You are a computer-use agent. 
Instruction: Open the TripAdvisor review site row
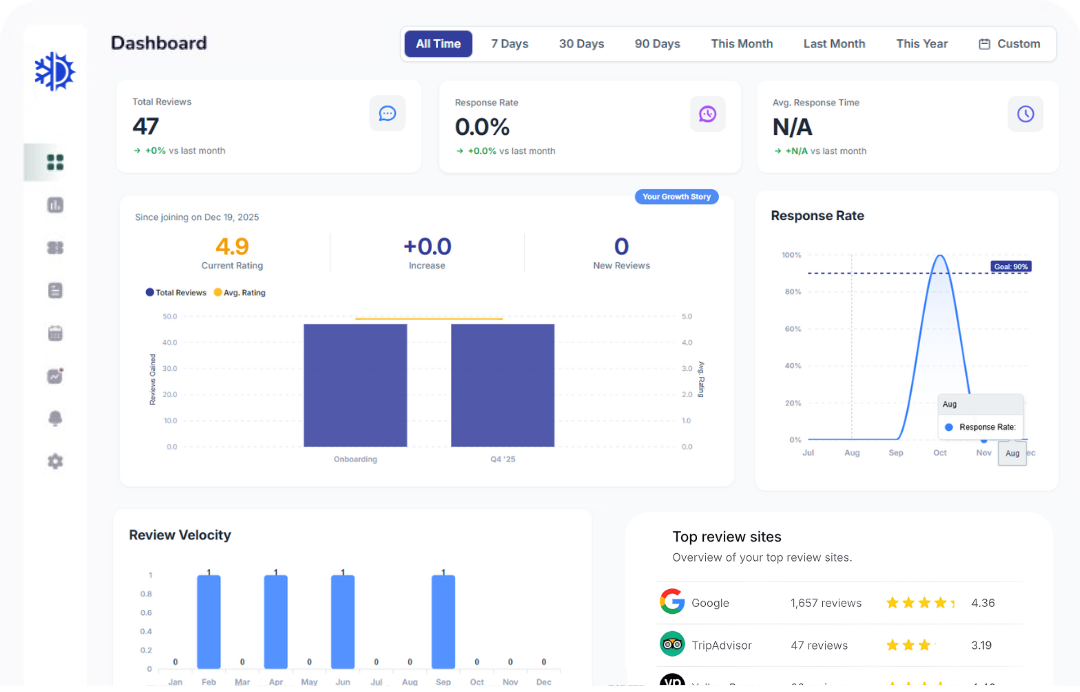840,645
